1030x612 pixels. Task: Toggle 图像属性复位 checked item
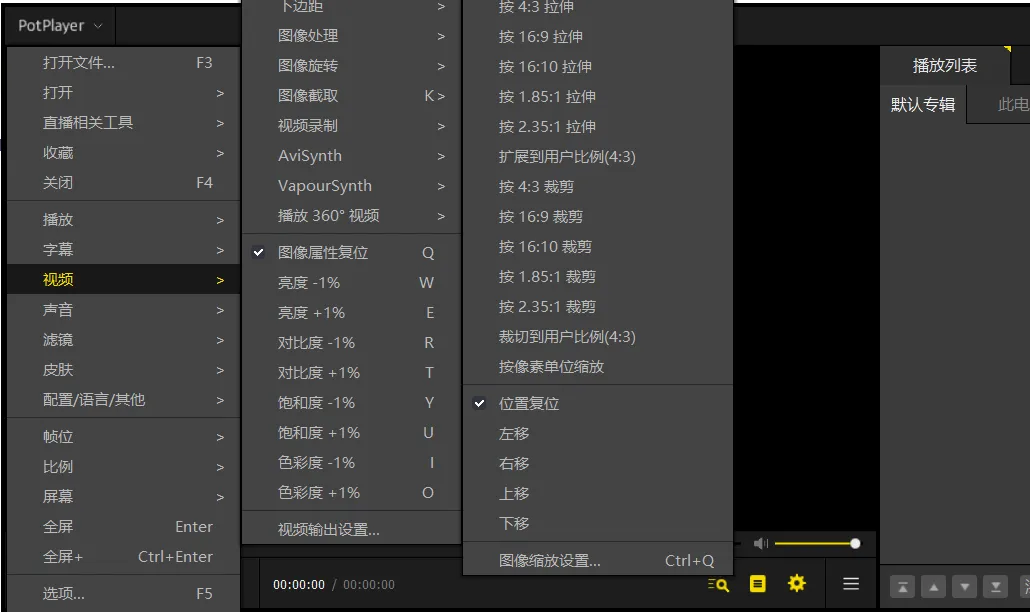point(351,253)
